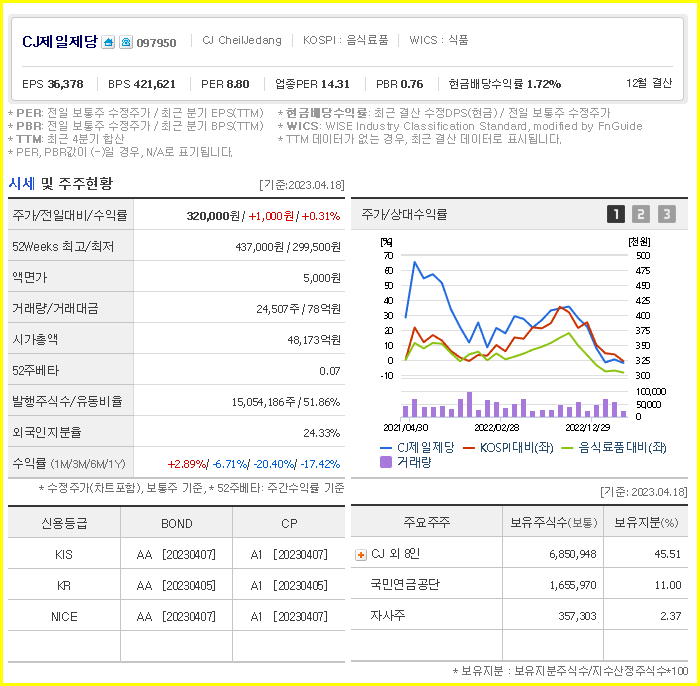Click the 52주베타 0.07 value
700x686 pixels.
pyautogui.click(x=330, y=371)
